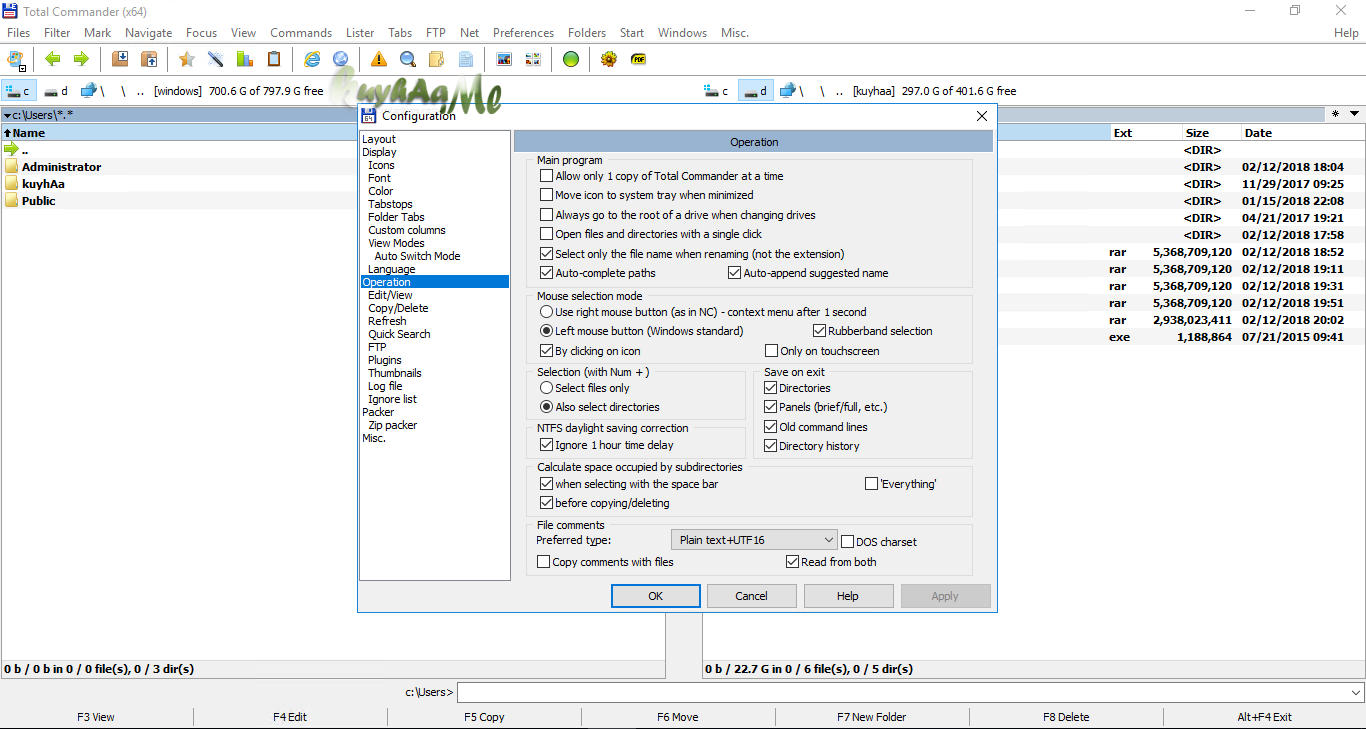Click the yellow warning triangle toolbar icon
Viewport: 1366px width, 729px height.
[x=379, y=59]
